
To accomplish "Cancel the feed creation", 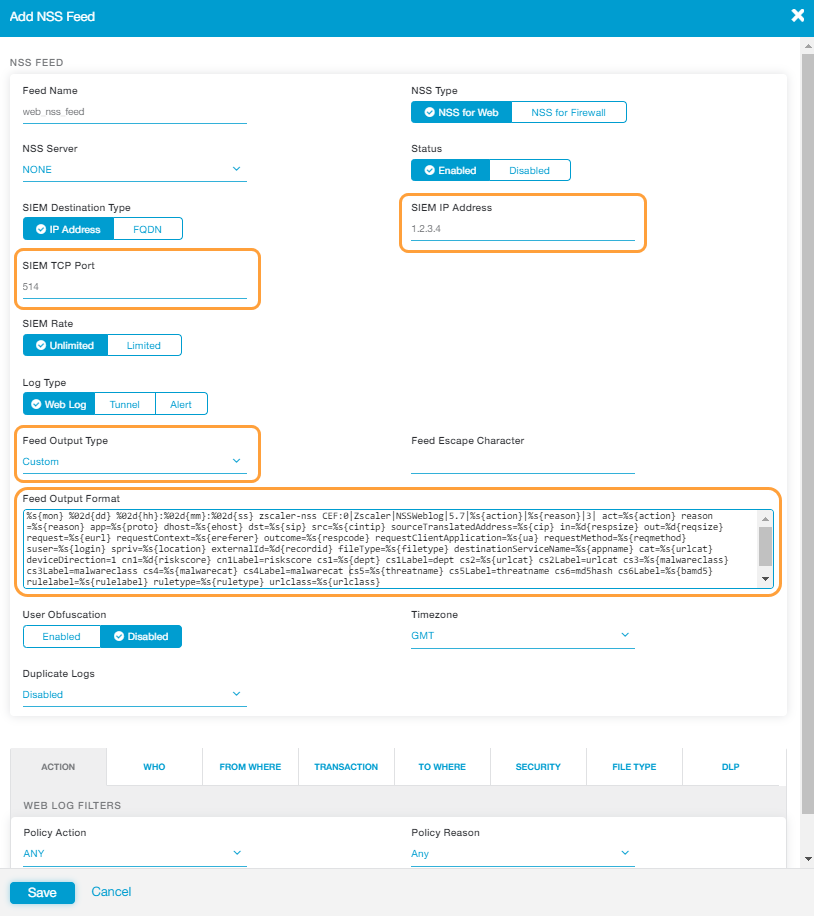I will 110,891.
